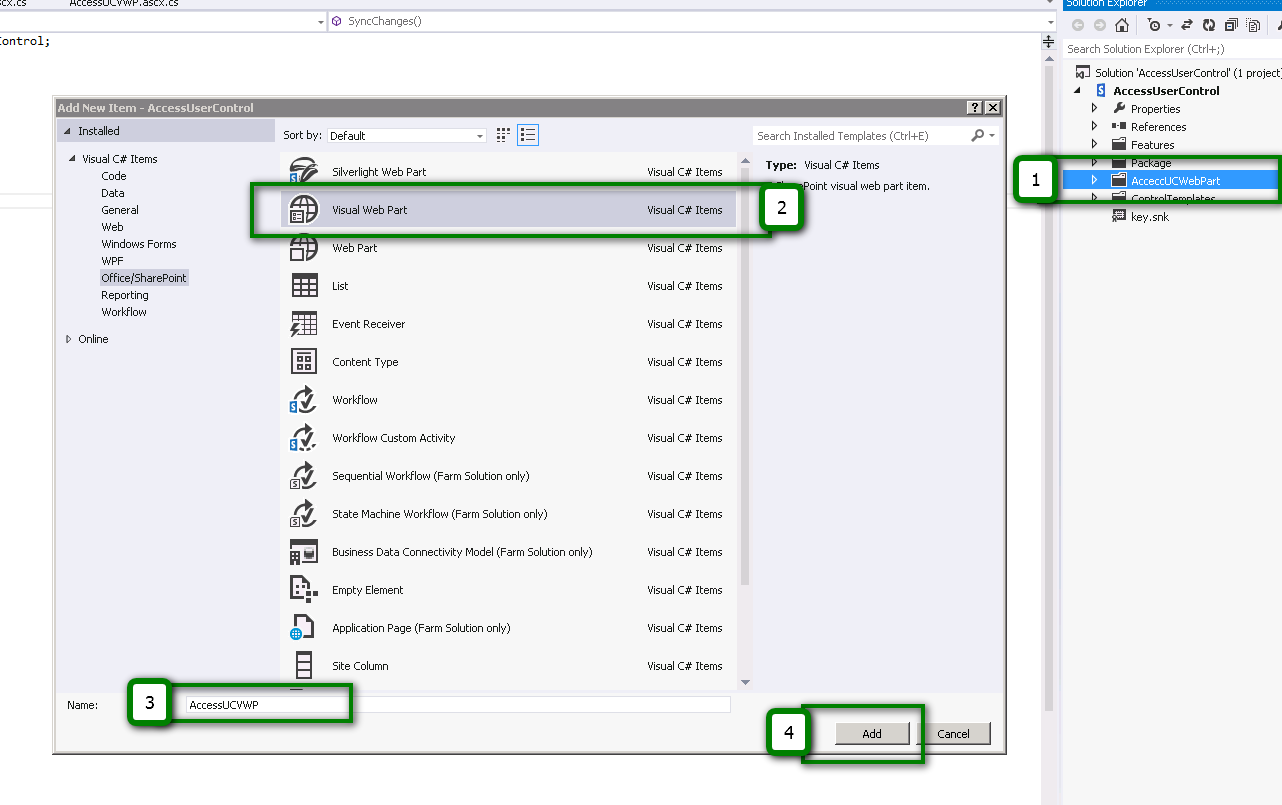Cancel the Add New Item dialog
Viewport: 1282px width, 805px height.
tap(956, 733)
